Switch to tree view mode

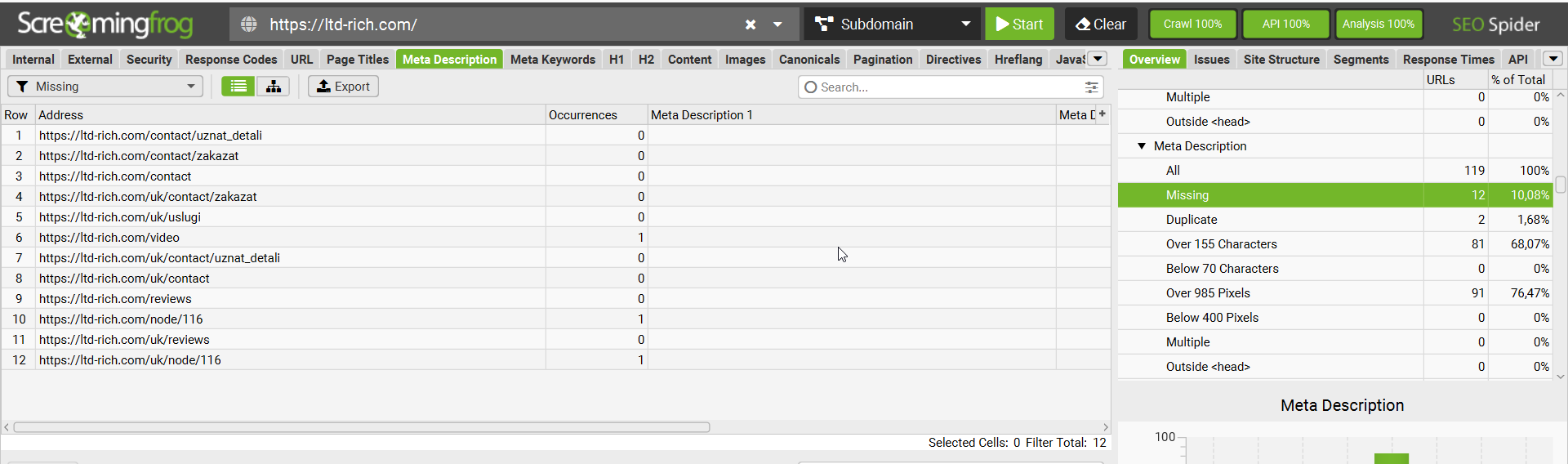tap(274, 87)
